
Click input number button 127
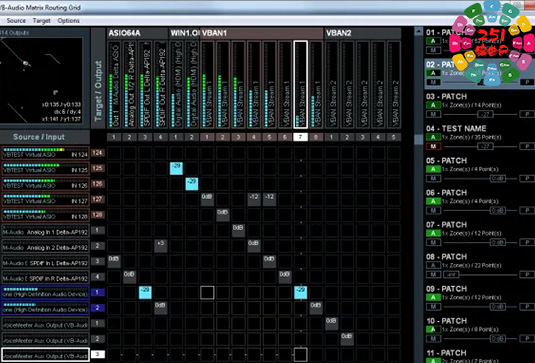pos(98,199)
